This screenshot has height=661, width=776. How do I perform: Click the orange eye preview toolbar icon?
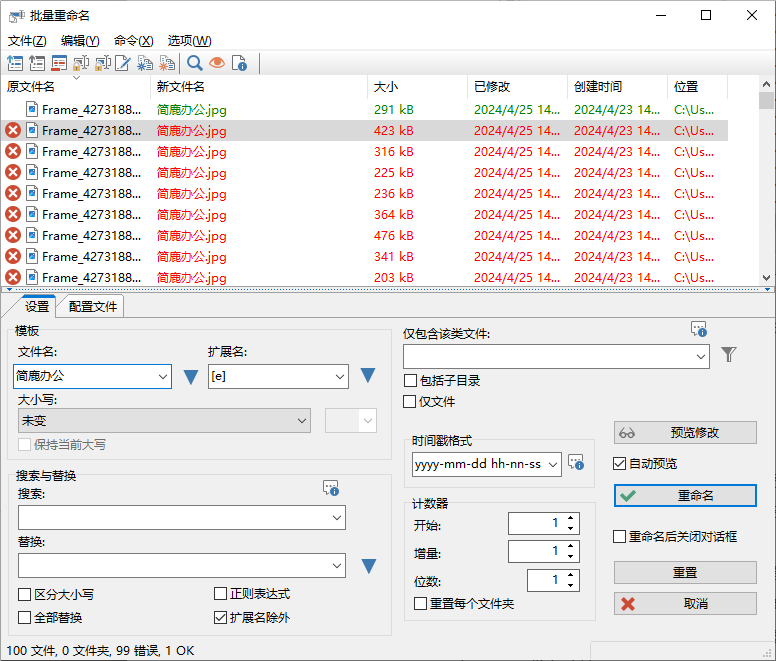click(217, 63)
